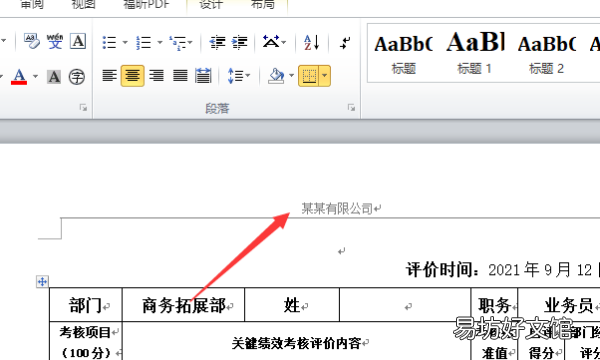Sort the selection with the A-Z button
This screenshot has height=360, width=600.
pyautogui.click(x=311, y=42)
